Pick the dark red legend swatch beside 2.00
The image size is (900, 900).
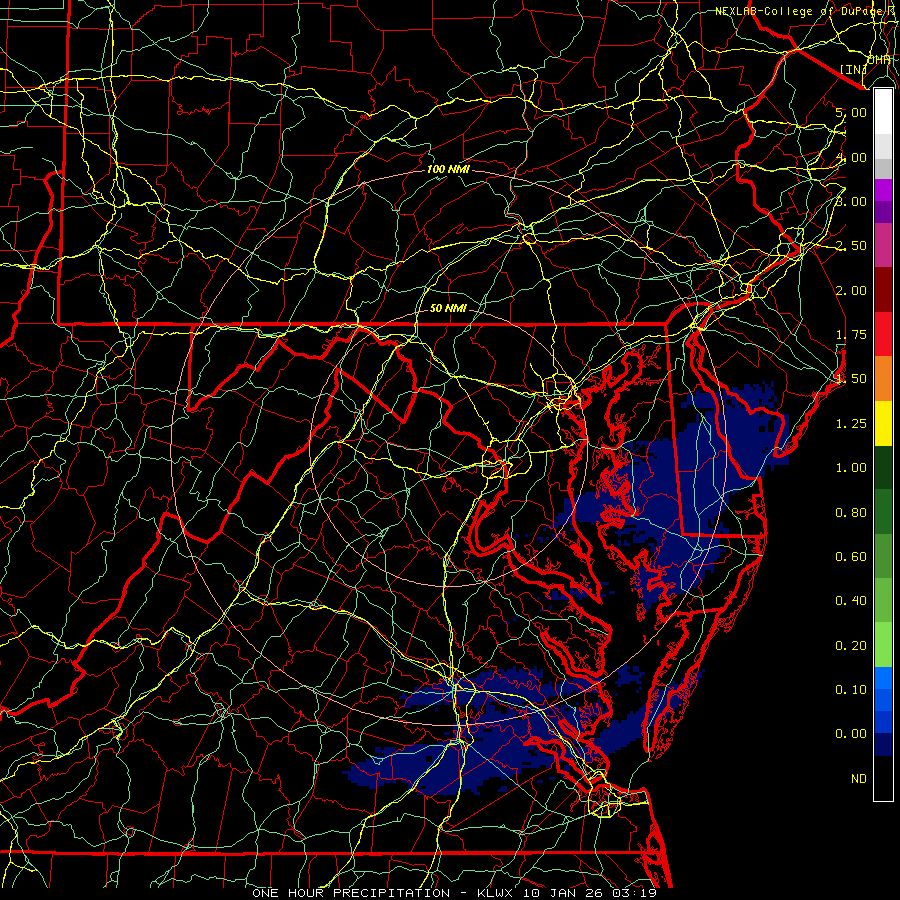point(883,290)
